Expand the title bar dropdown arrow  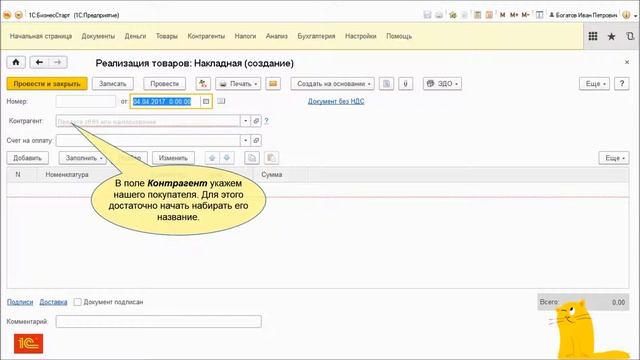[636, 16]
